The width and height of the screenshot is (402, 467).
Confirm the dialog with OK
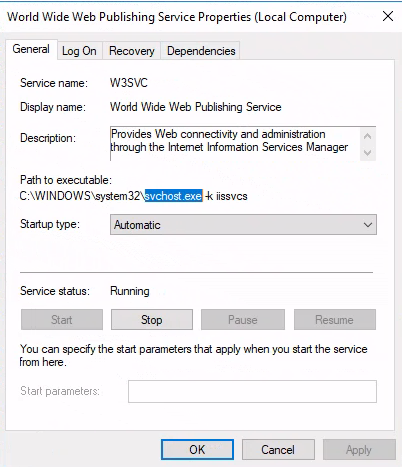click(x=197, y=450)
